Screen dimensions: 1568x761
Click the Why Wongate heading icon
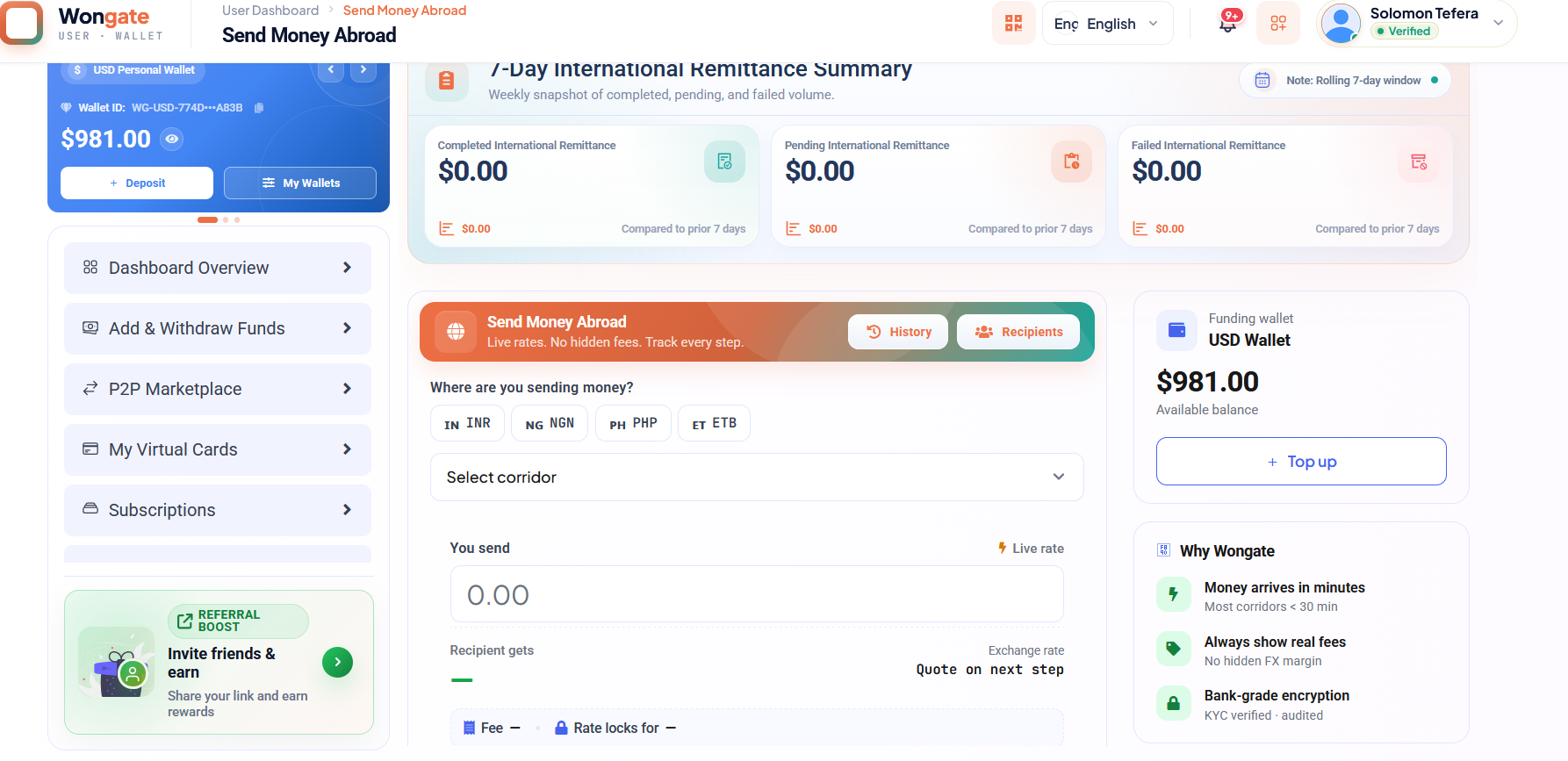(x=1163, y=550)
